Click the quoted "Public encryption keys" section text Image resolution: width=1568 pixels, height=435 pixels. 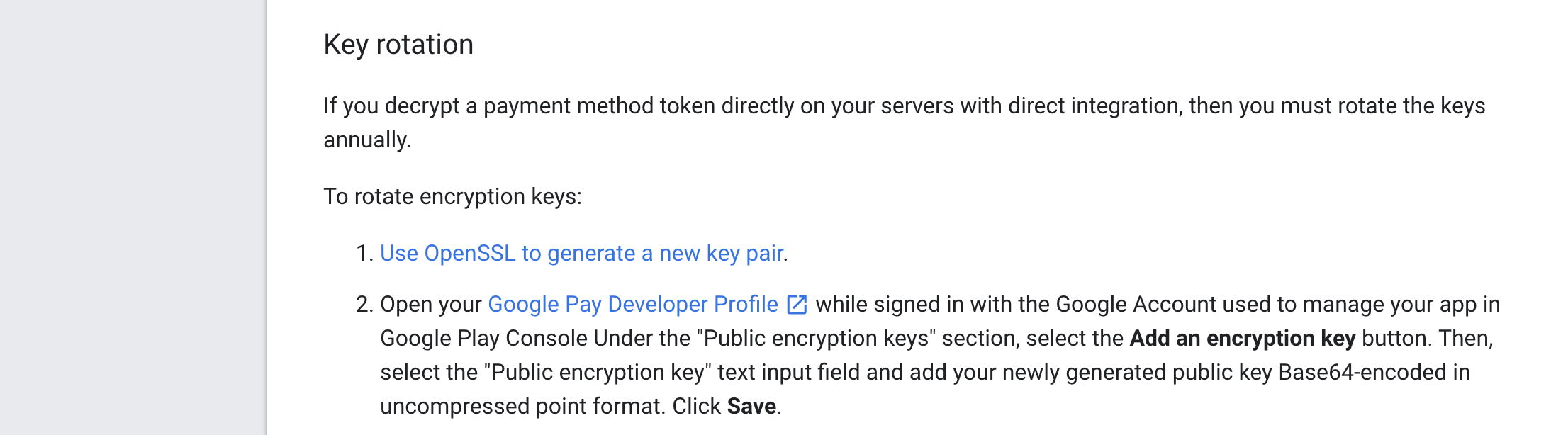(816, 338)
